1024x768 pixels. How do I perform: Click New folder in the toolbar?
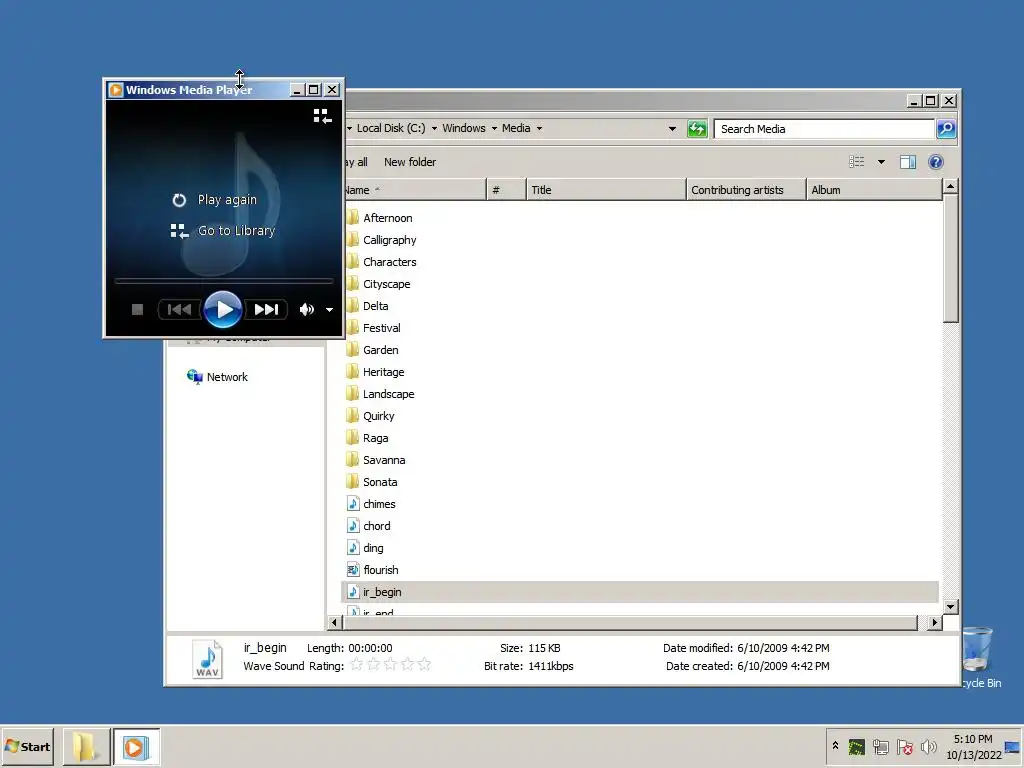(409, 162)
